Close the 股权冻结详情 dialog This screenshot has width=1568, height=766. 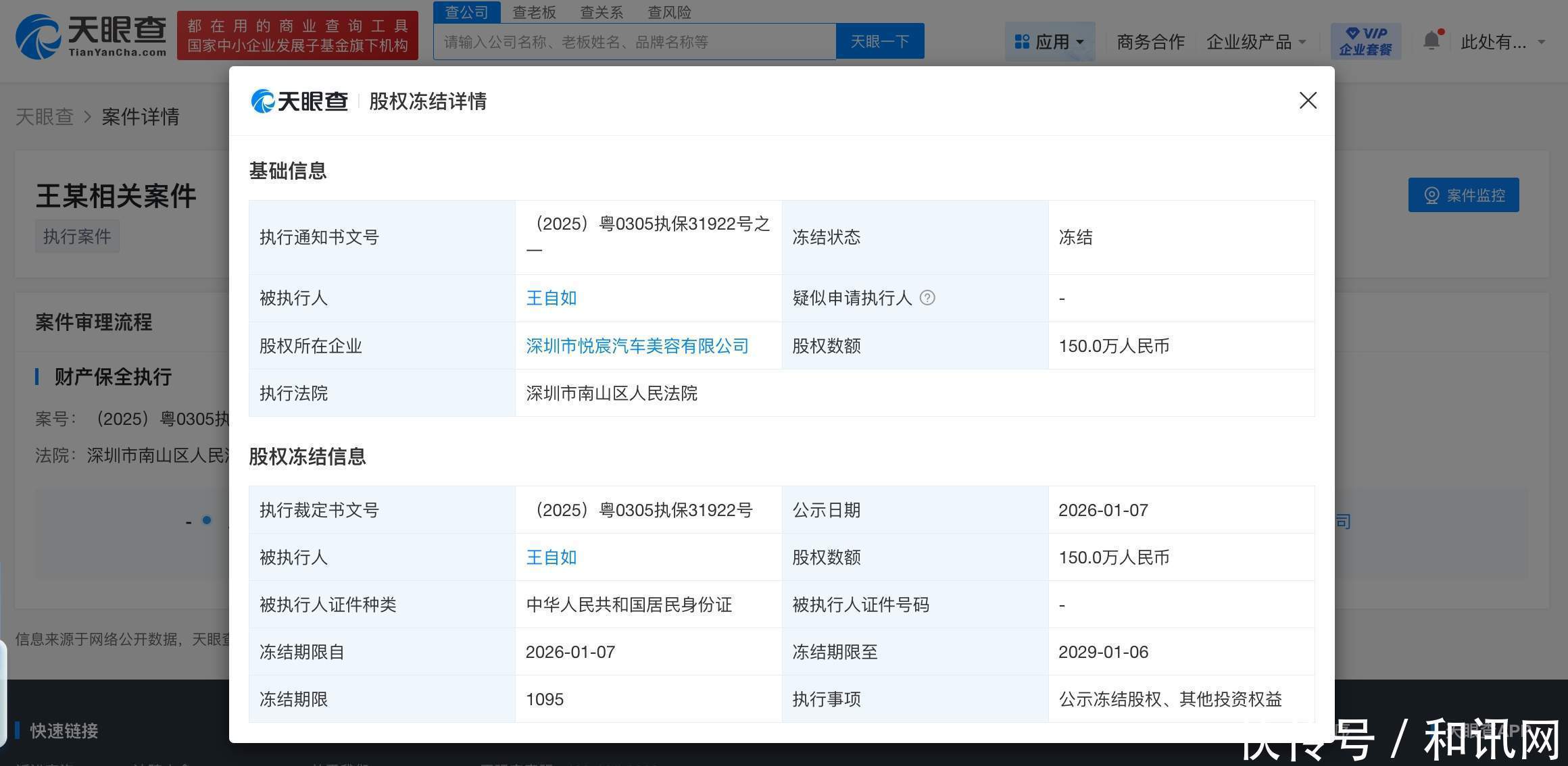click(1308, 101)
